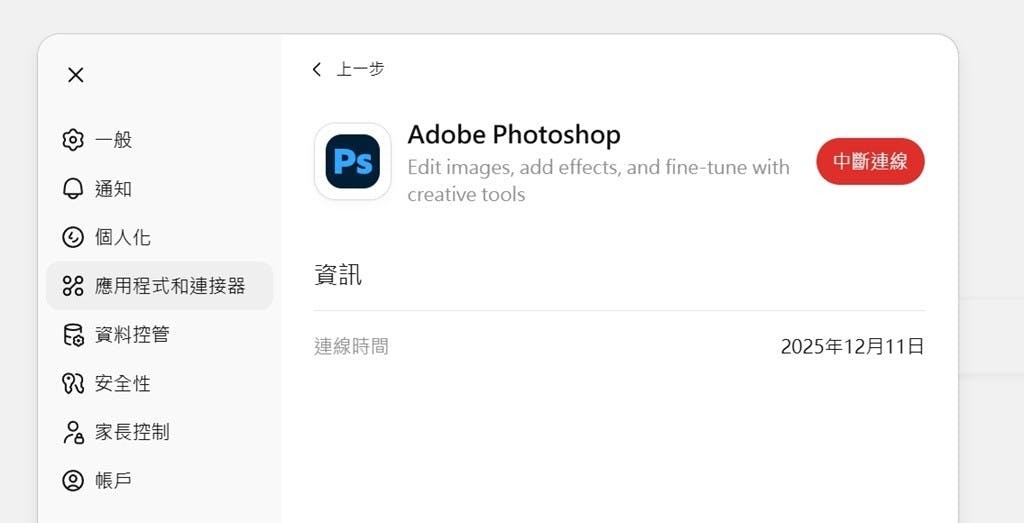1024x523 pixels.
Task: Select the 安全性 sidebar item
Action: coord(123,383)
